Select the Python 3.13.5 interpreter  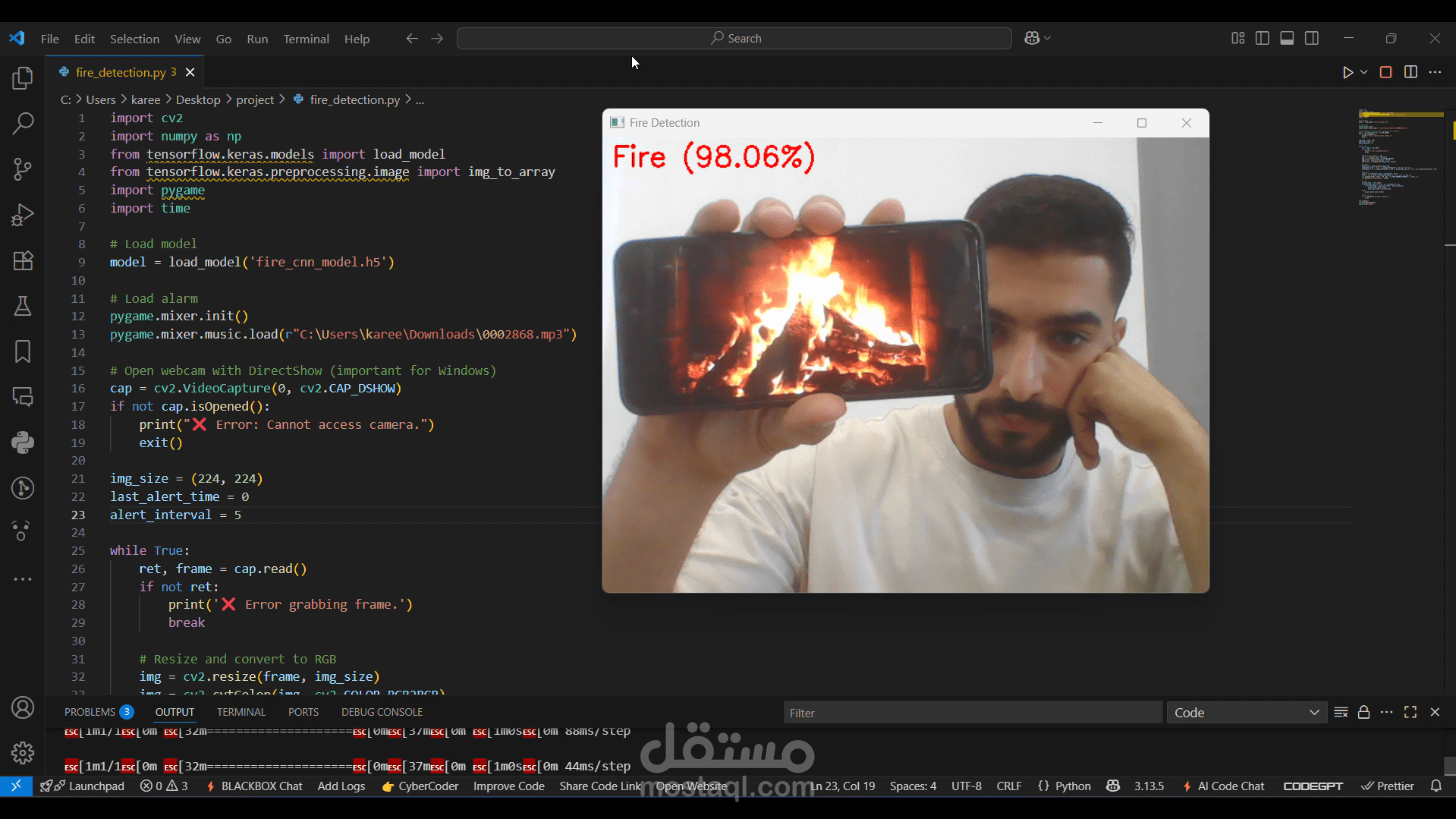(x=1149, y=786)
